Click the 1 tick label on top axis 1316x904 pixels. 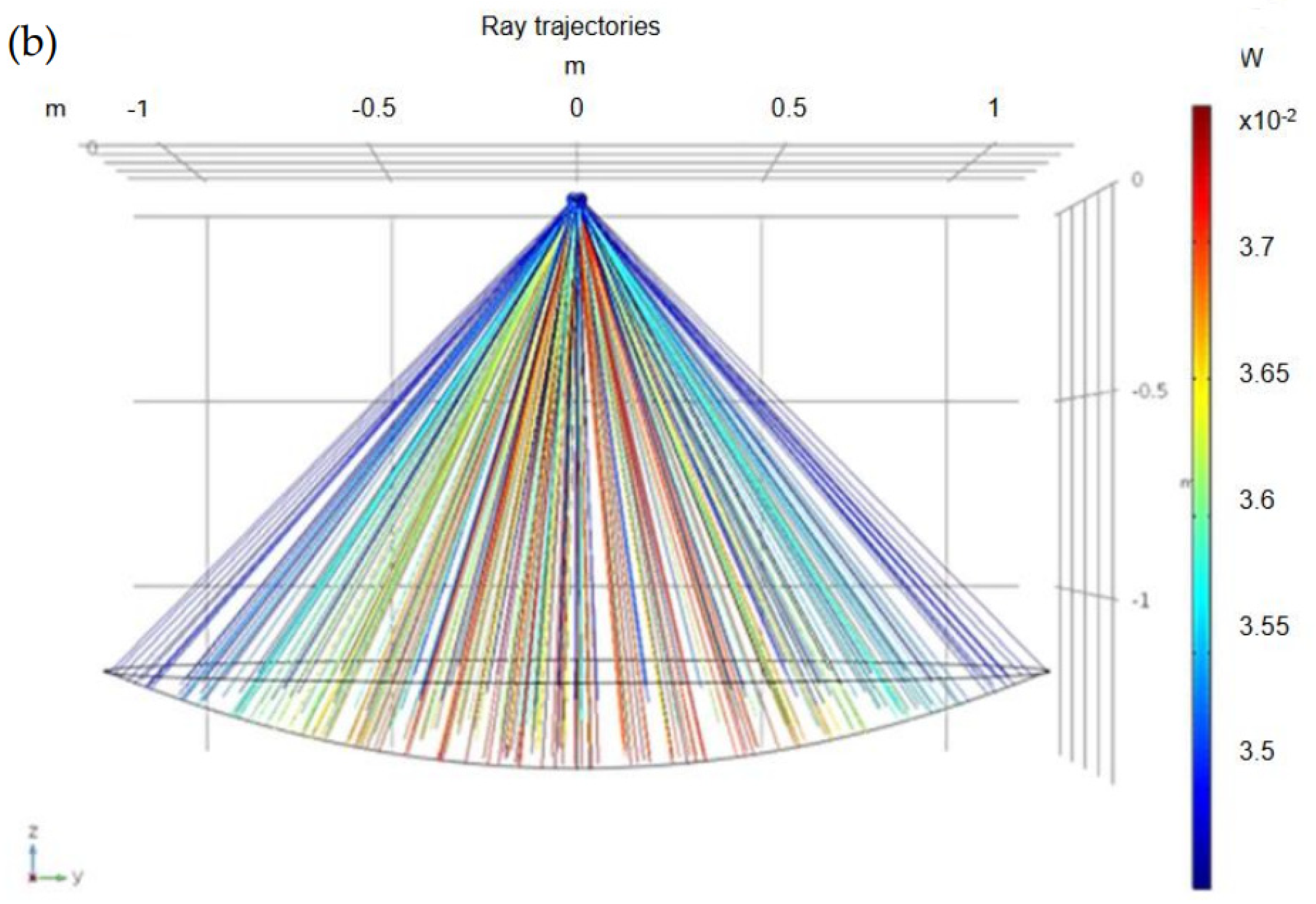[x=993, y=108]
